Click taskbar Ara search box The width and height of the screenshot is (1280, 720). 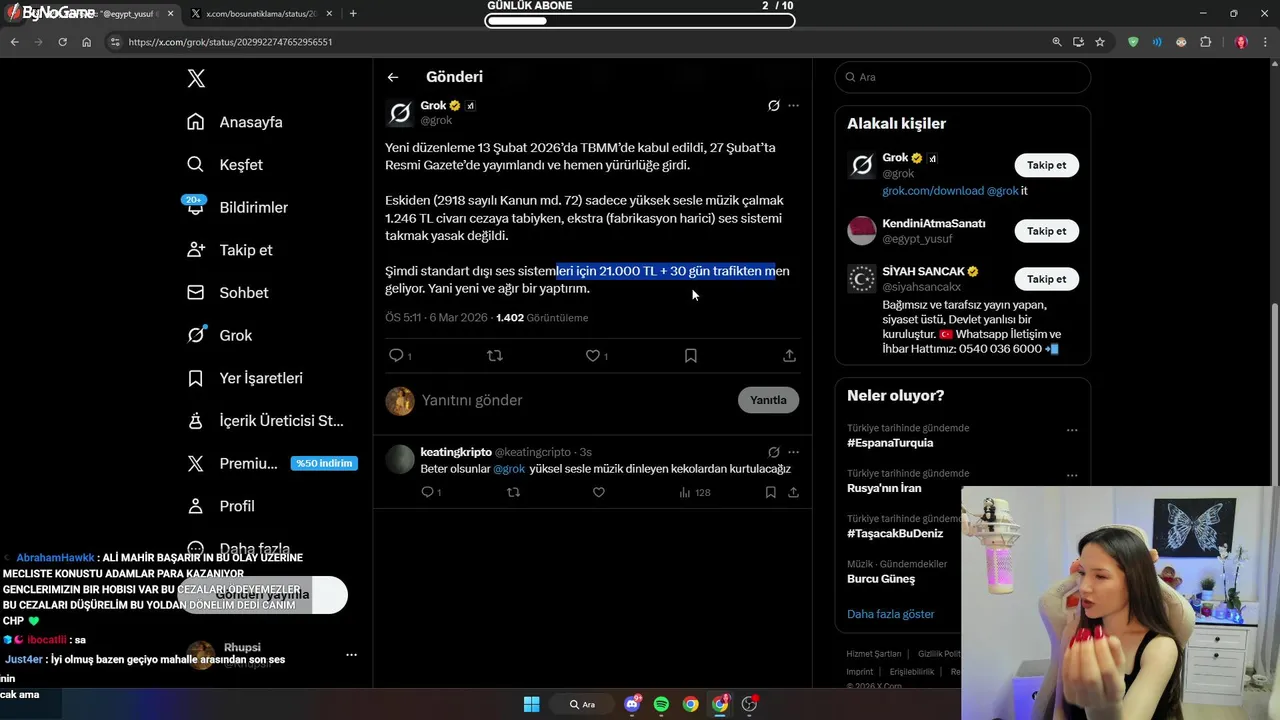click(x=583, y=704)
